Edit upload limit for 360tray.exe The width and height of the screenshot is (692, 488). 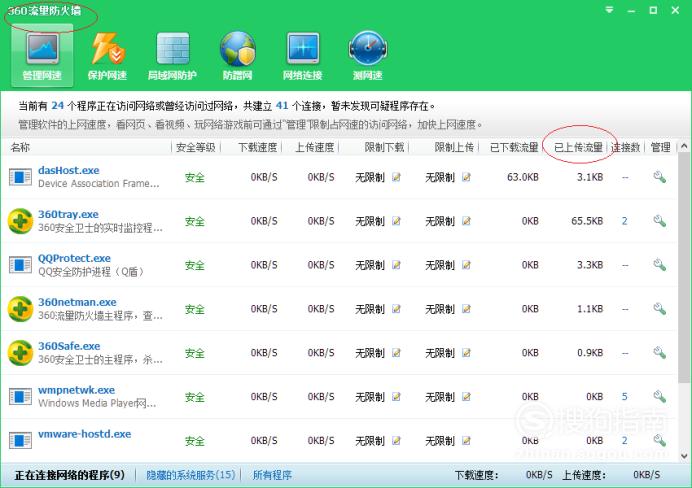[x=466, y=221]
